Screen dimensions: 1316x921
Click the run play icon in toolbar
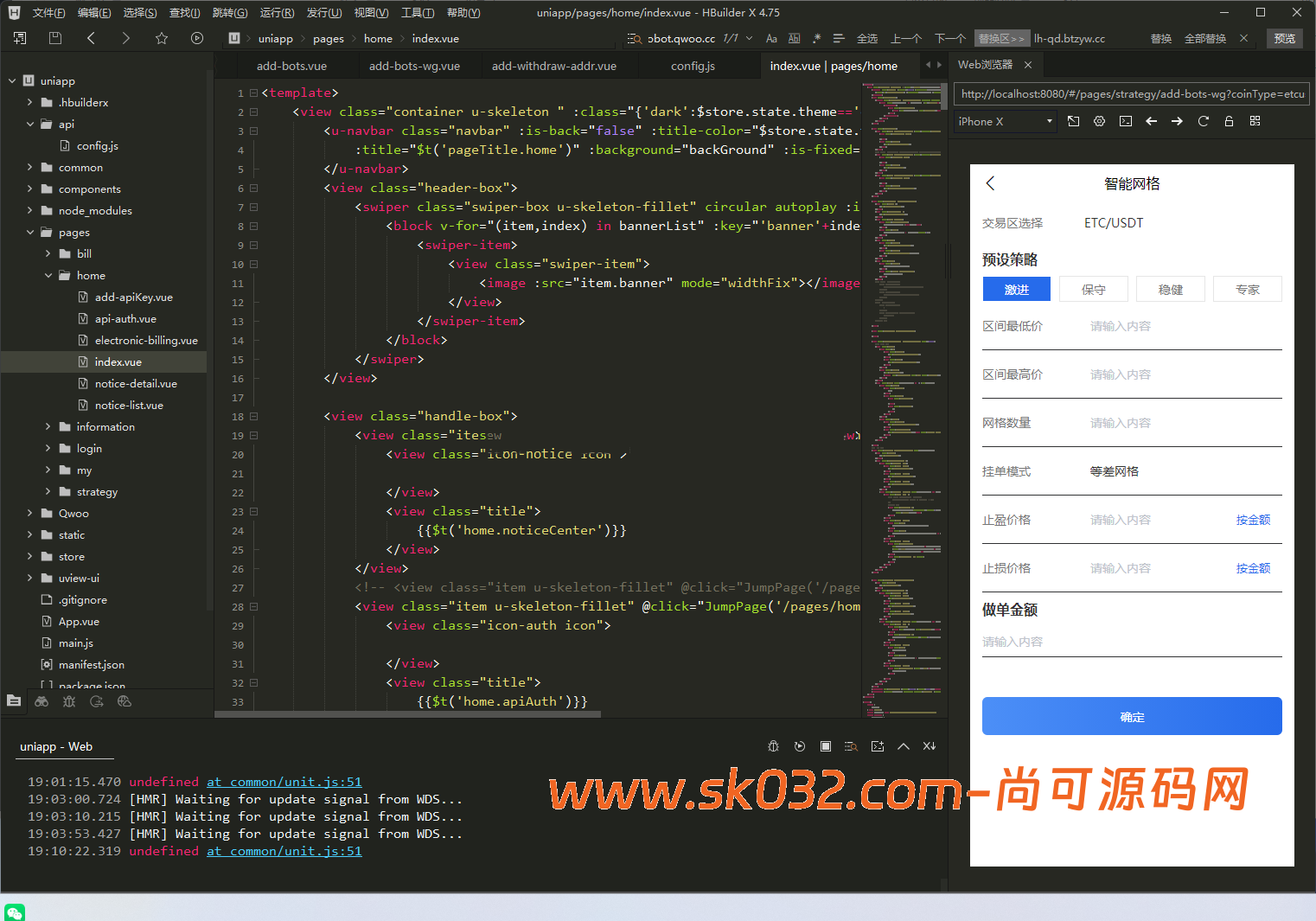tap(197, 38)
